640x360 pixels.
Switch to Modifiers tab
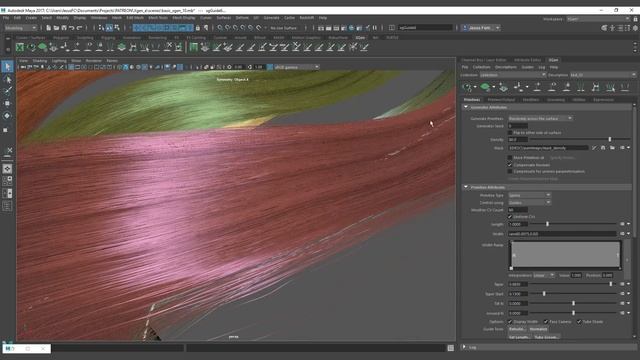pyautogui.click(x=531, y=100)
